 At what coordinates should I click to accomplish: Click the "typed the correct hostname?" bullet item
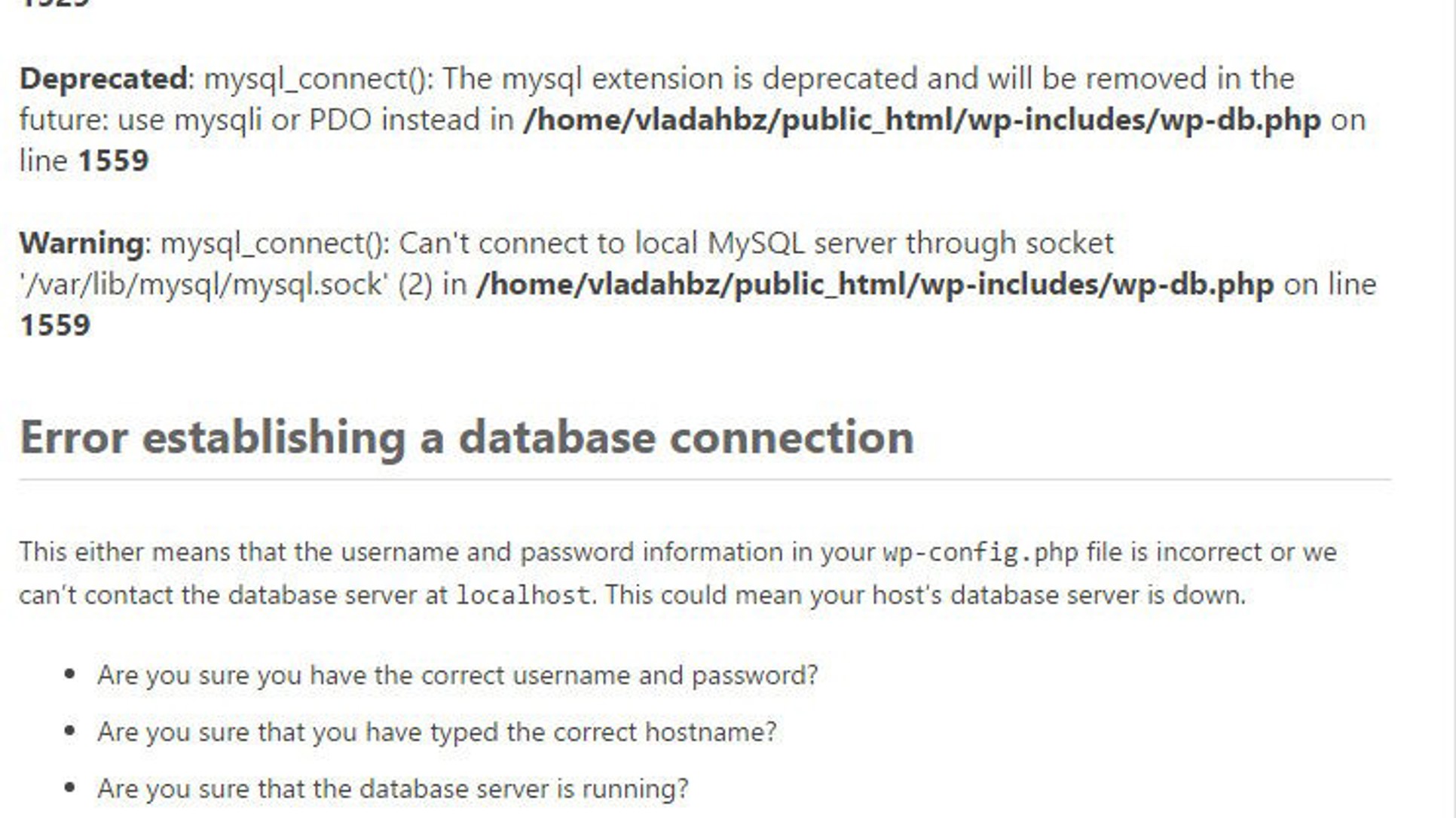tap(436, 731)
